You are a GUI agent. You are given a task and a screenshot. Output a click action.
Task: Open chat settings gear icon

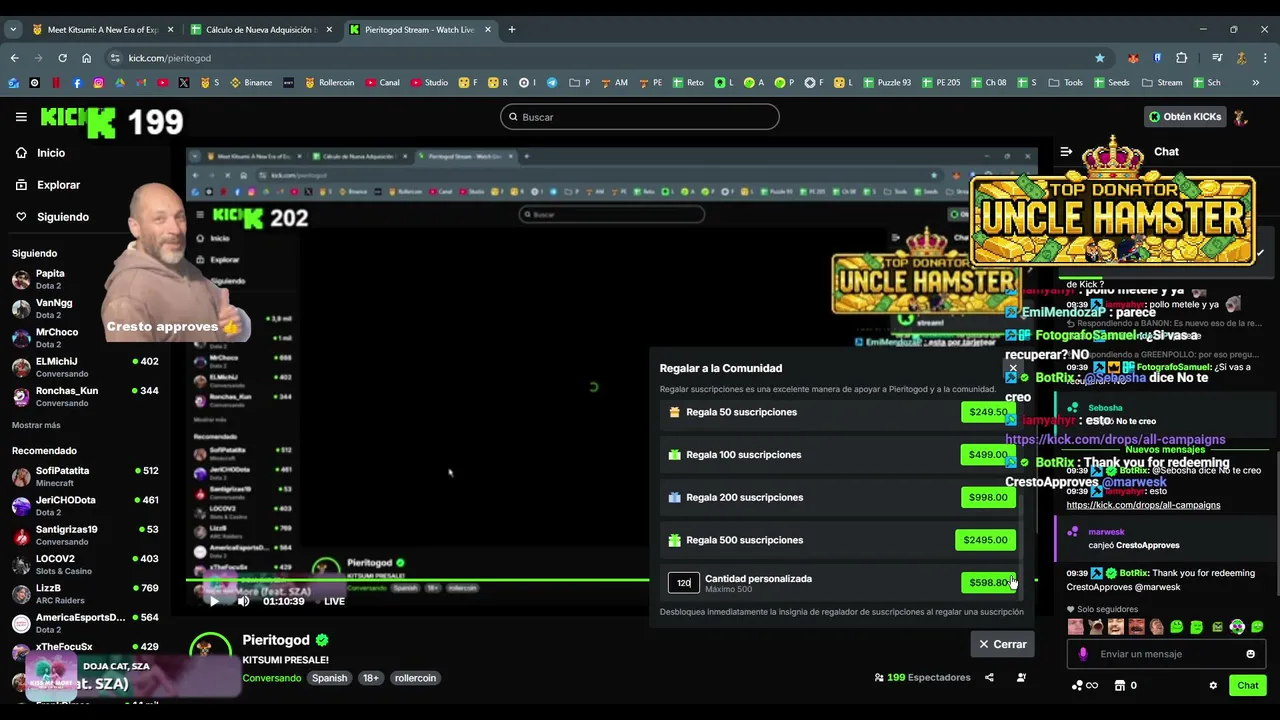coord(1213,685)
